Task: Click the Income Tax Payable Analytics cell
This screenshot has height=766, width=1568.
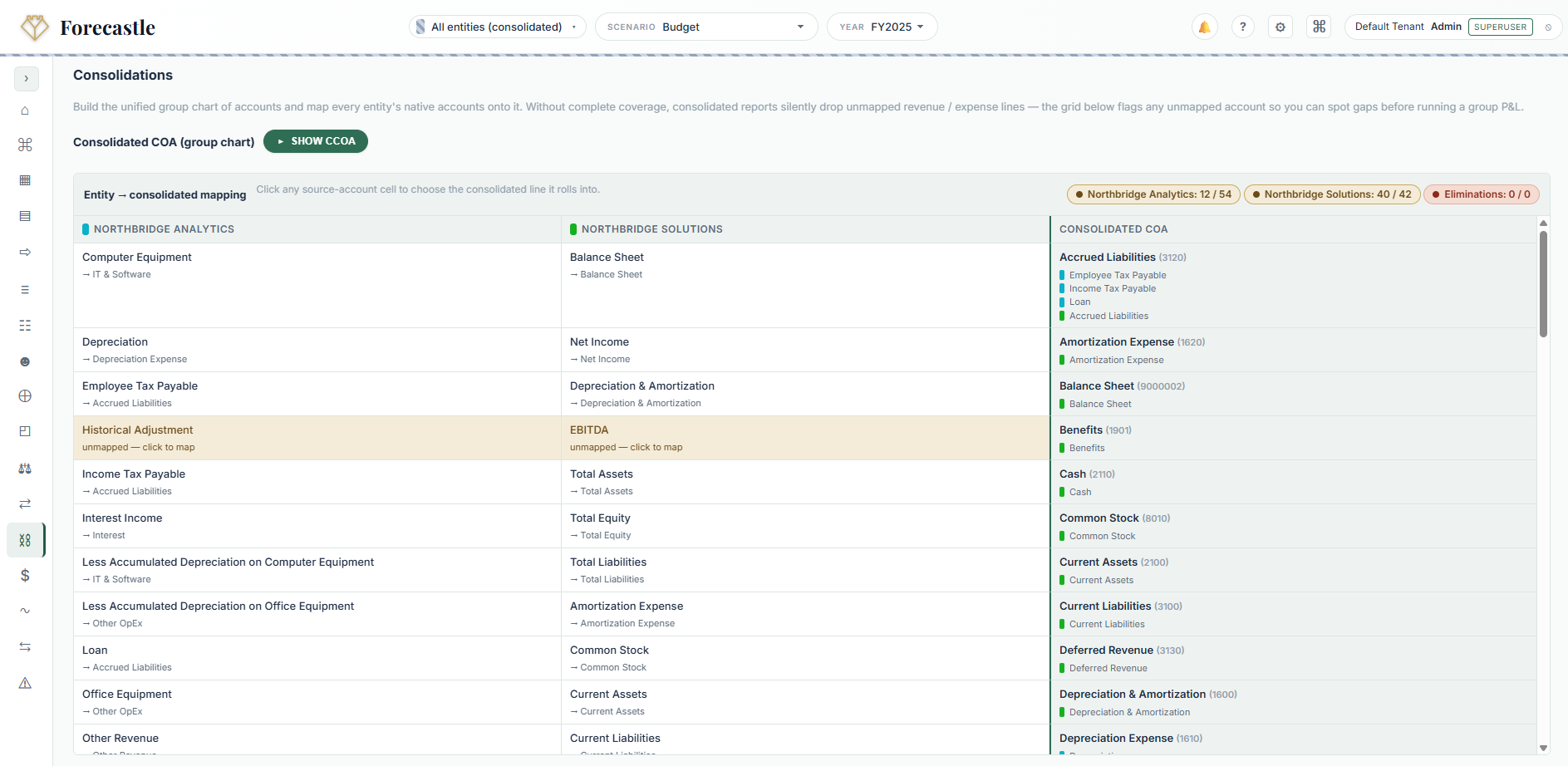Action: click(317, 482)
